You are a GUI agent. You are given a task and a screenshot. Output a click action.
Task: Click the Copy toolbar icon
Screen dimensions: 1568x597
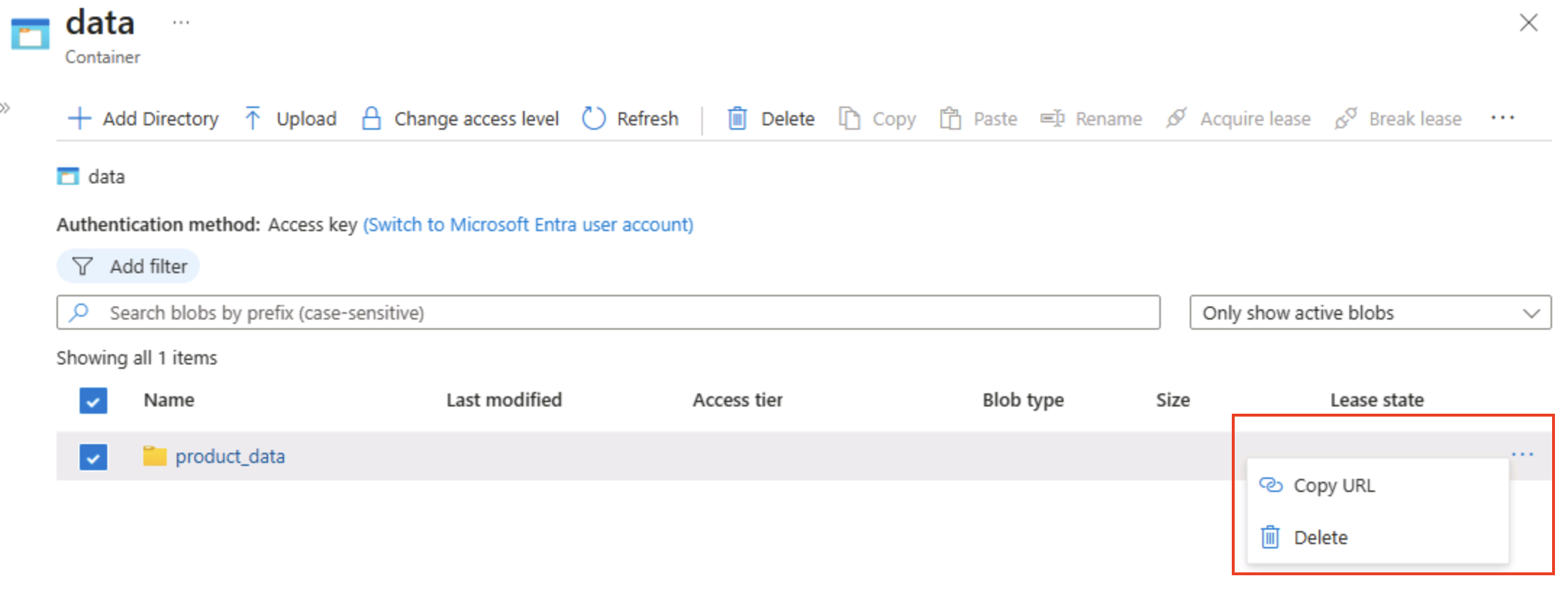click(x=849, y=118)
